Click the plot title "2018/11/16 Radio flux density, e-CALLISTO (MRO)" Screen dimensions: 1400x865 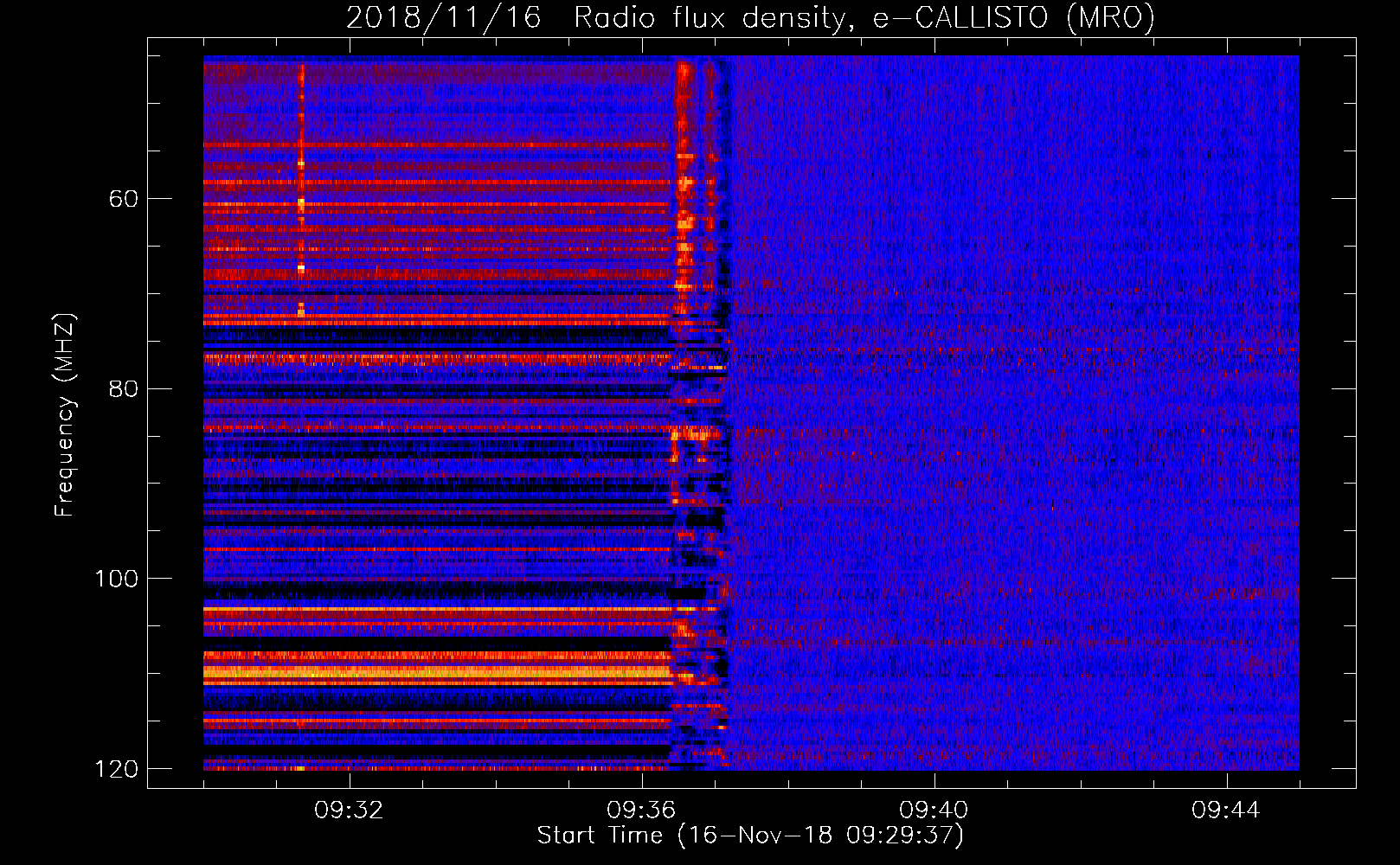point(750,17)
